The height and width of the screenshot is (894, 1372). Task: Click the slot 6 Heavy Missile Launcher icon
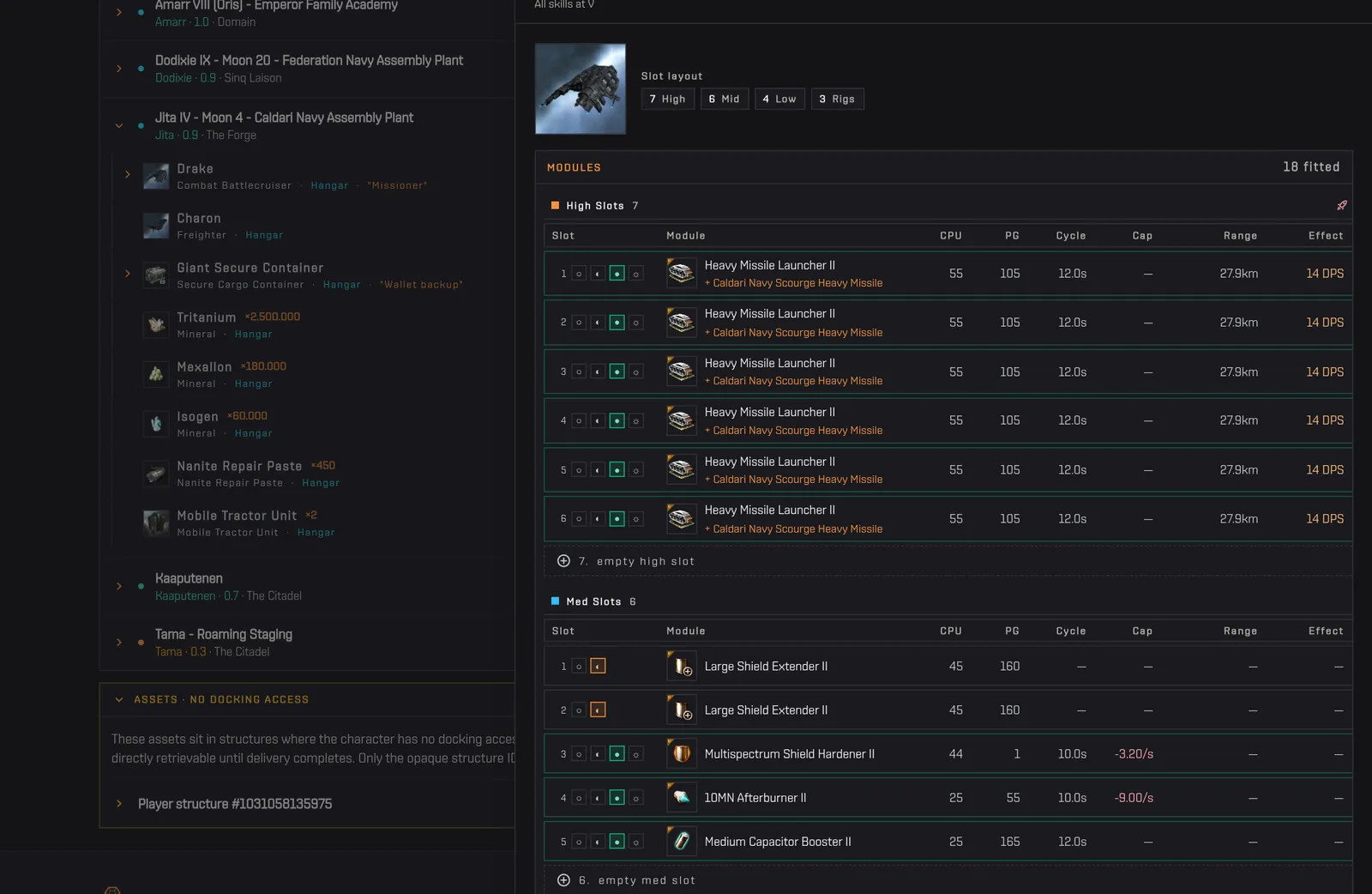682,519
